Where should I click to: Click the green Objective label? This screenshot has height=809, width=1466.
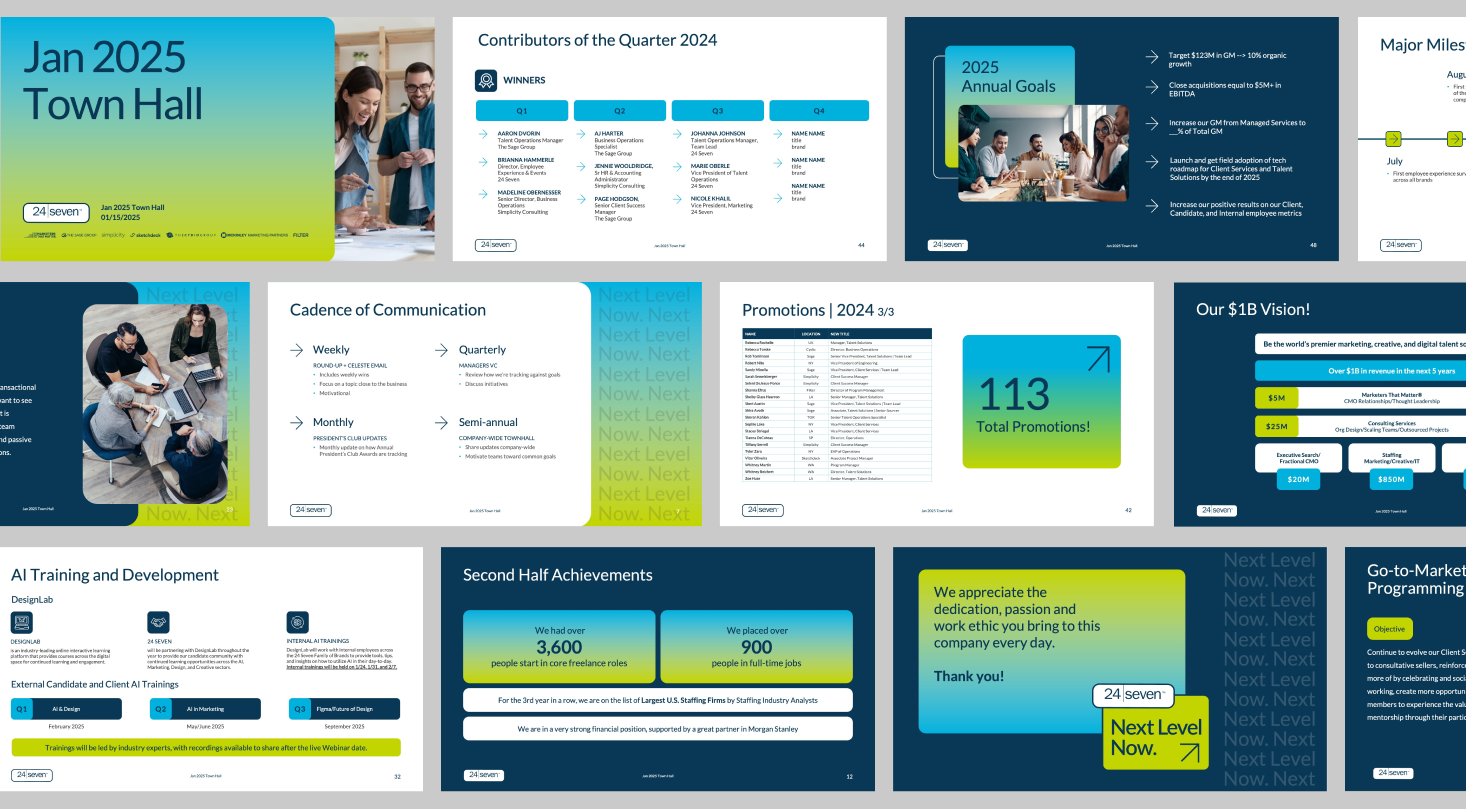tap(1390, 629)
